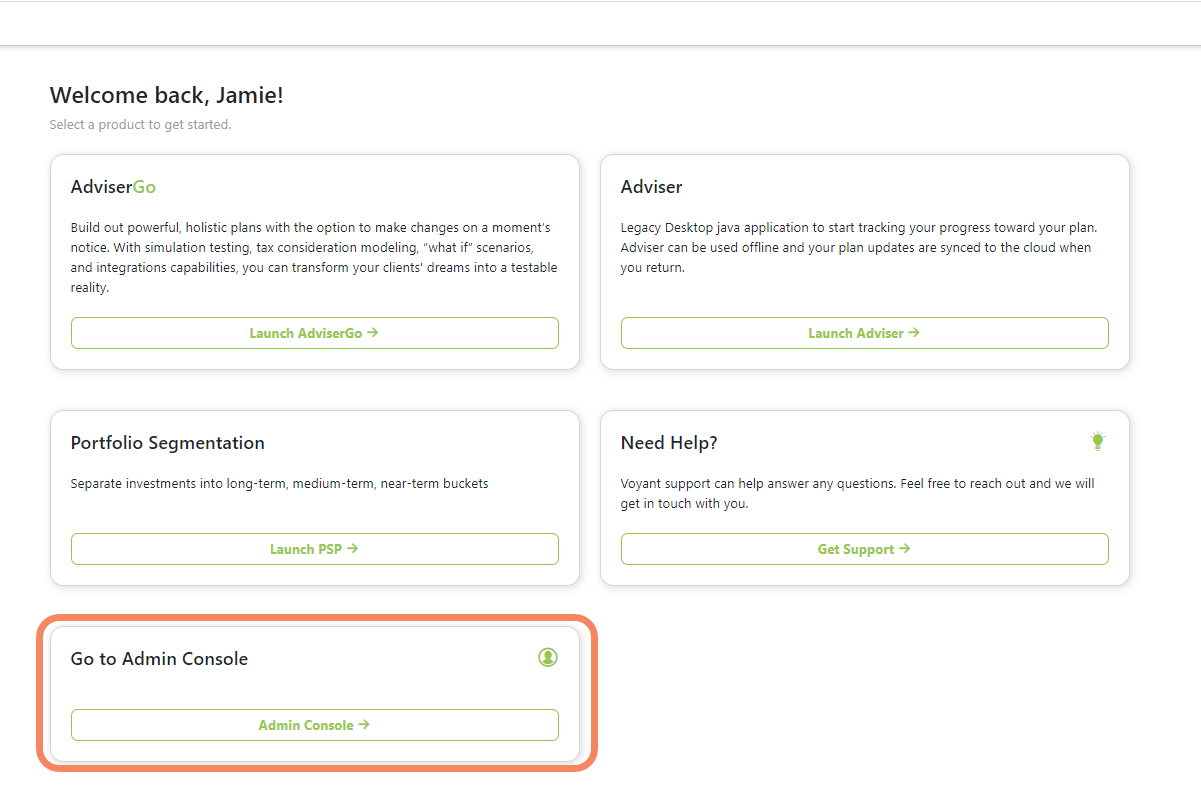Click the Go to Admin Console heading
Viewport: 1201px width, 787px height.
click(159, 659)
